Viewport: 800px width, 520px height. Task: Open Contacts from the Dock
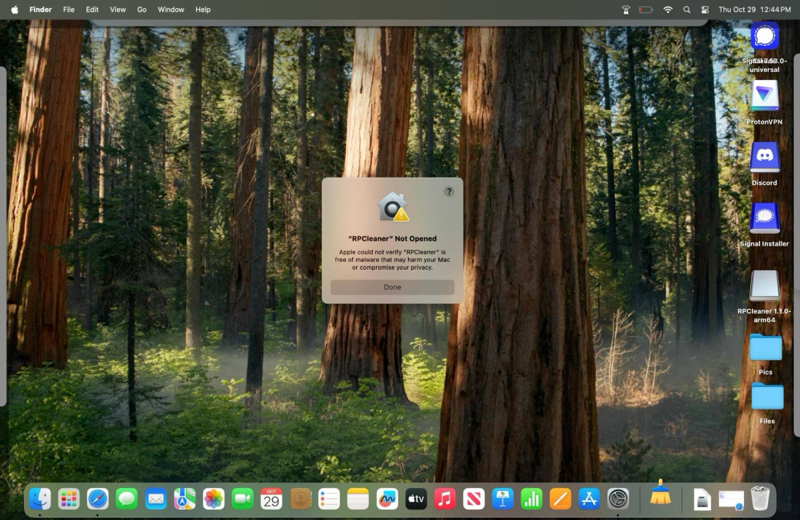tap(301, 499)
